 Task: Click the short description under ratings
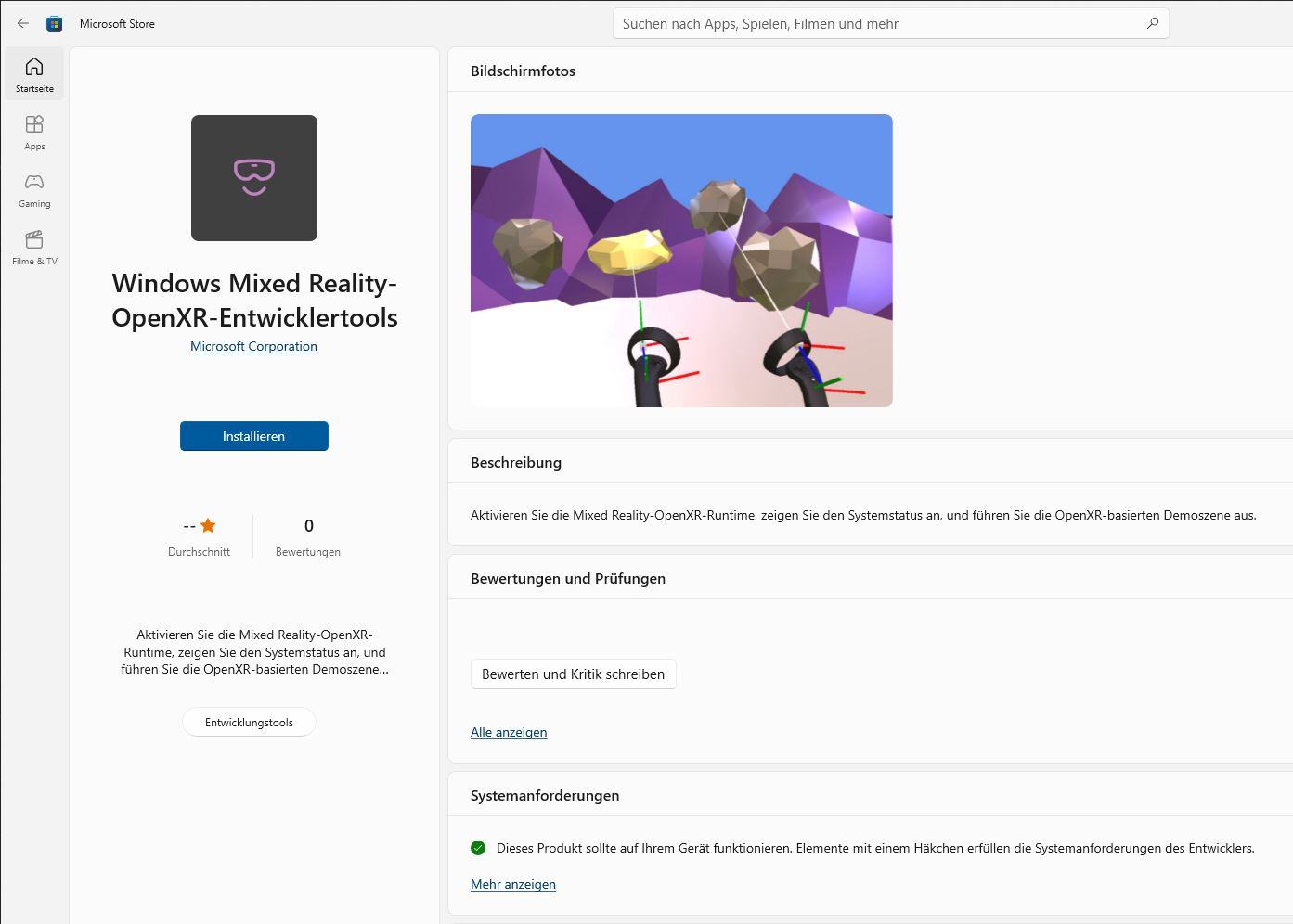254,651
